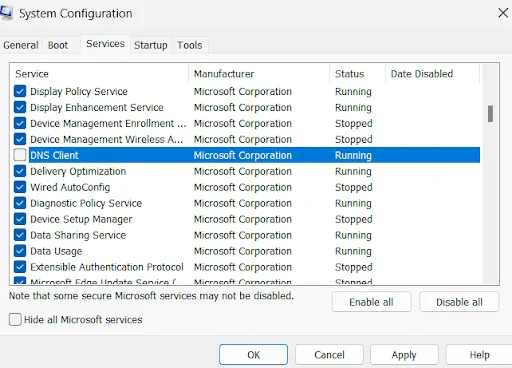512x368 pixels.
Task: Open the Boot tab
Action: 58,45
